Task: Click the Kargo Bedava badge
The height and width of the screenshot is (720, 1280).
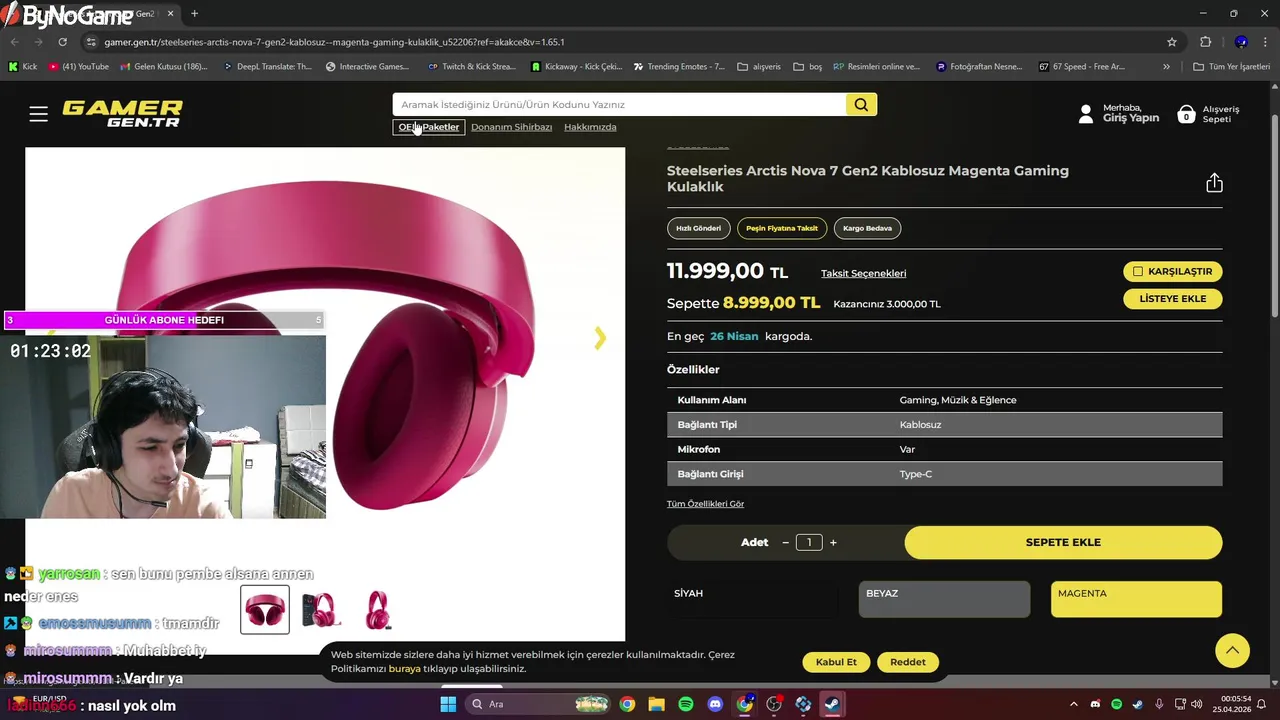Action: 867,228
